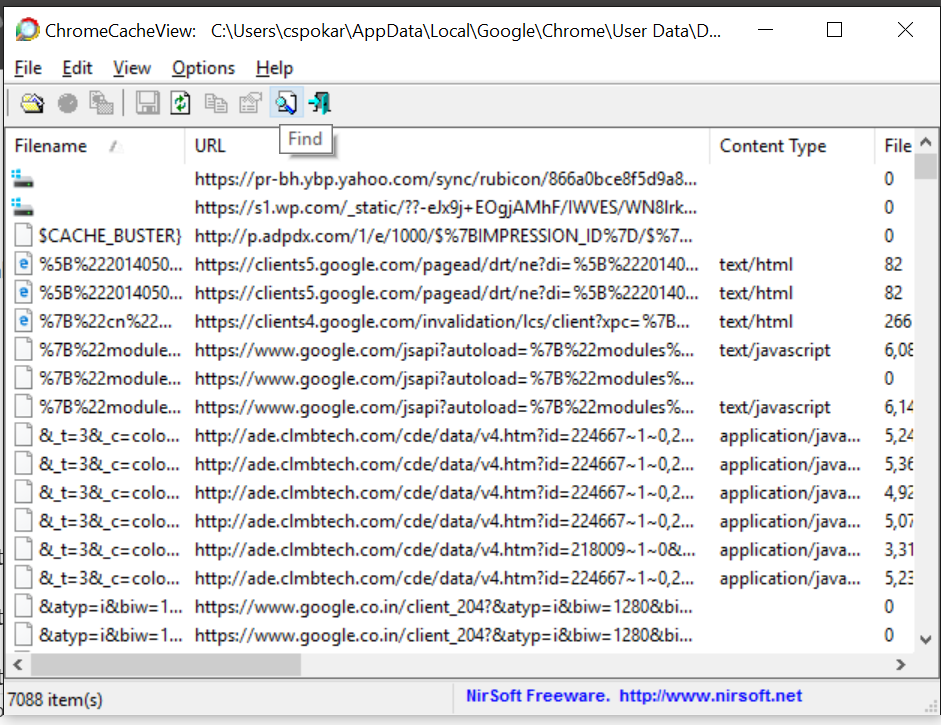Viewport: 941px width, 725px height.
Task: Maximize the ChromeCacheView window
Action: 834,29
